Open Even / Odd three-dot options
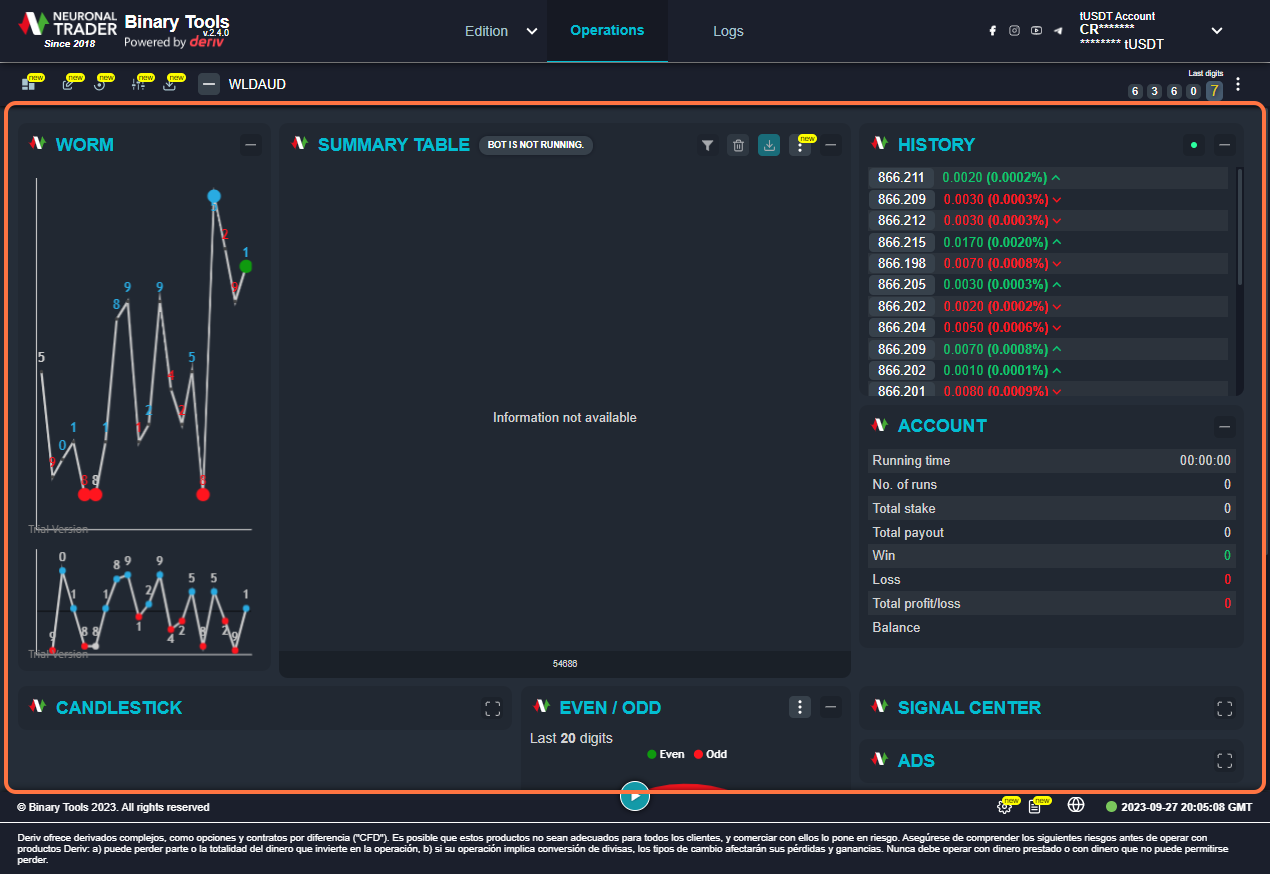The height and width of the screenshot is (874, 1270). click(800, 707)
